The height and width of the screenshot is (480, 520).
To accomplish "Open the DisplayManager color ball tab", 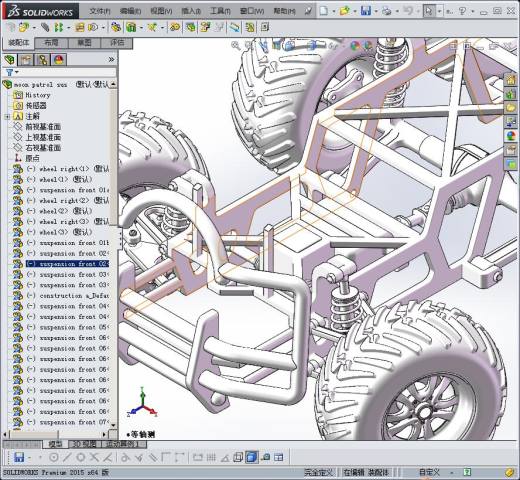I will (59, 60).
